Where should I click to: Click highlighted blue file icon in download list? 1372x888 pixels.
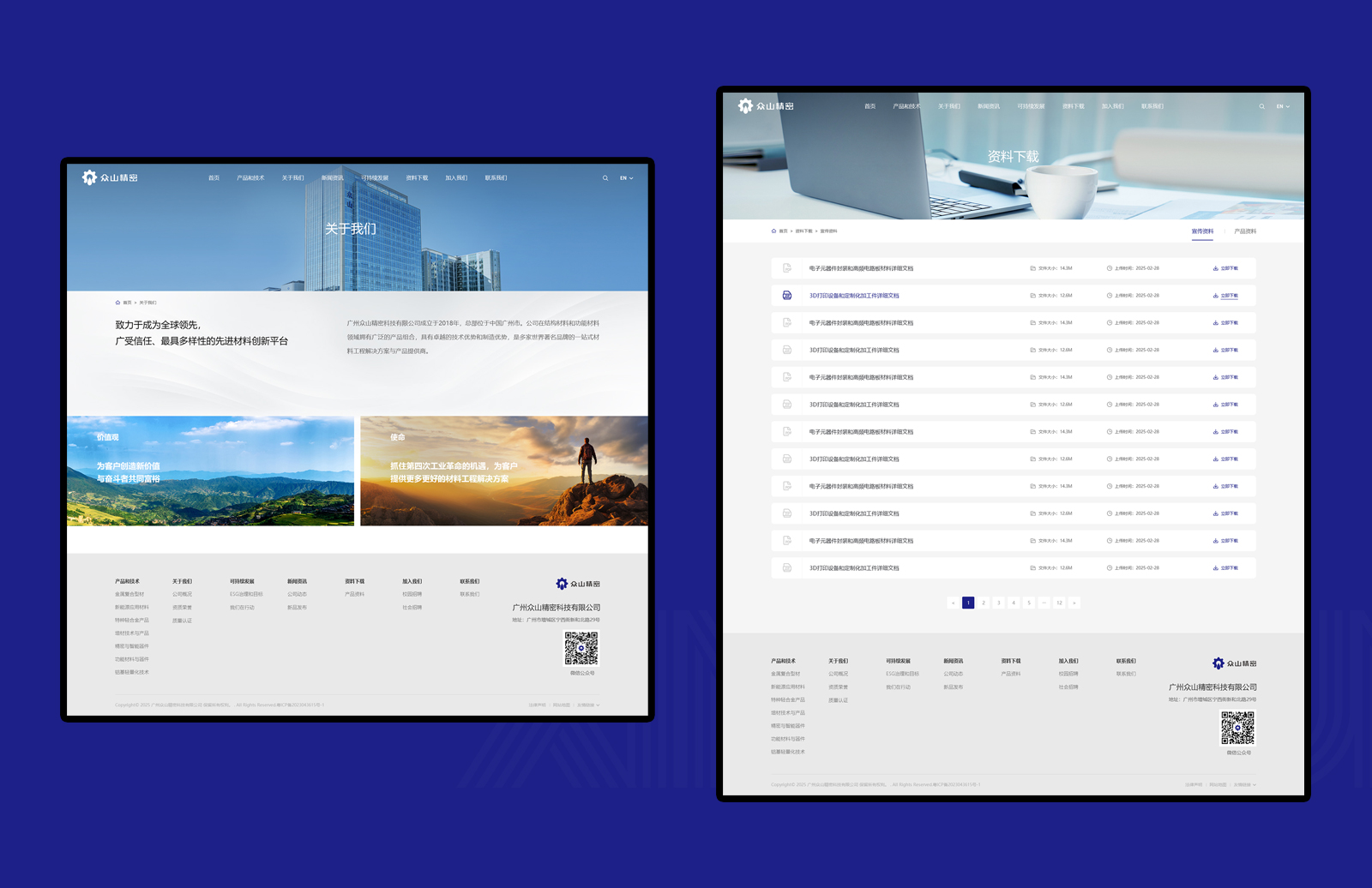click(x=786, y=296)
